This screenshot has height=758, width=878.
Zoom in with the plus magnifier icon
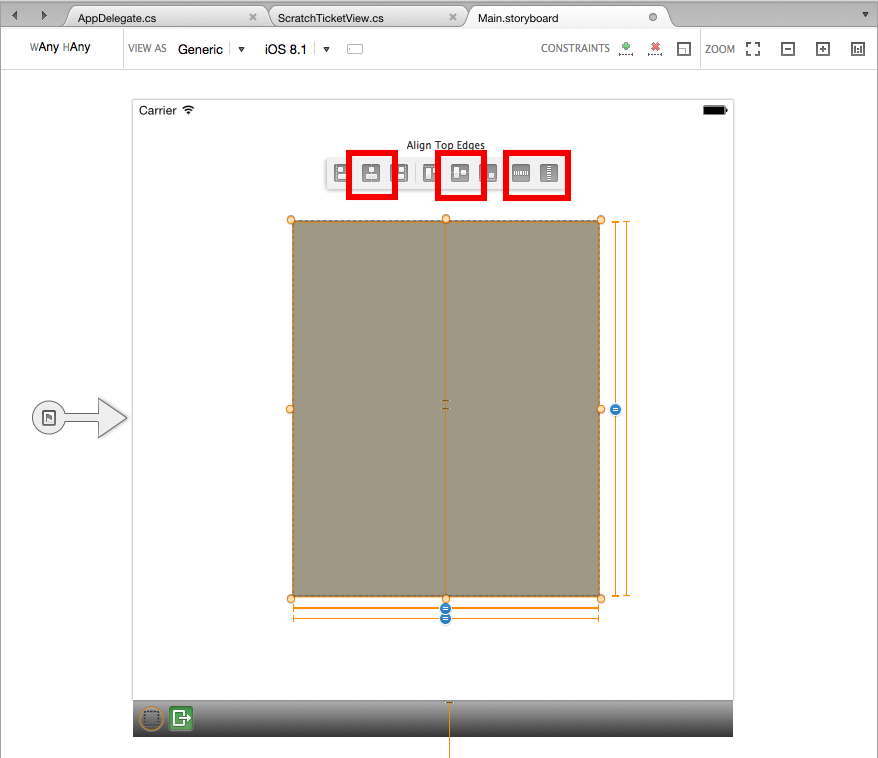click(x=821, y=48)
